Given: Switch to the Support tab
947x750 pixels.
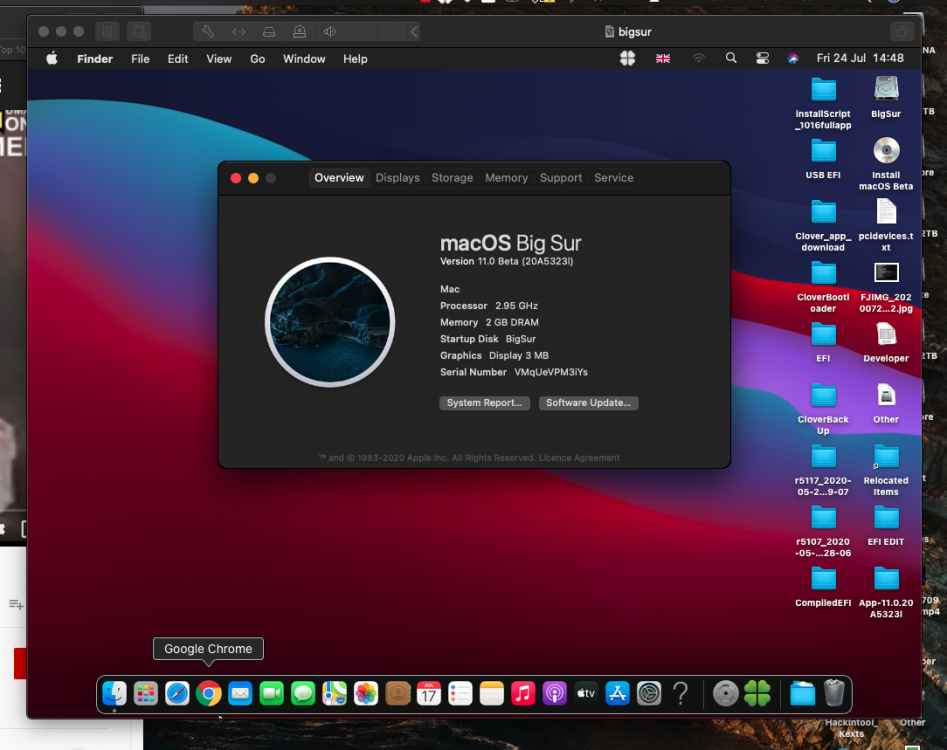Looking at the screenshot, I should pos(560,178).
